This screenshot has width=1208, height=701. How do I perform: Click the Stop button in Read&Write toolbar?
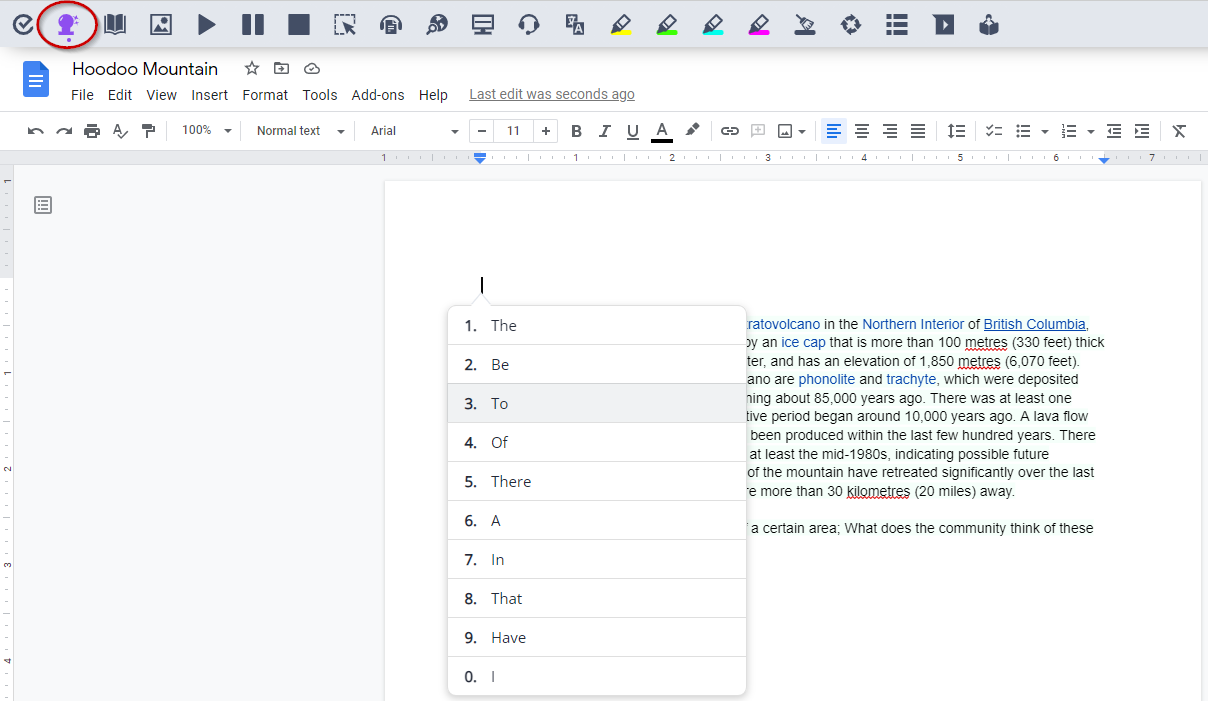click(298, 25)
